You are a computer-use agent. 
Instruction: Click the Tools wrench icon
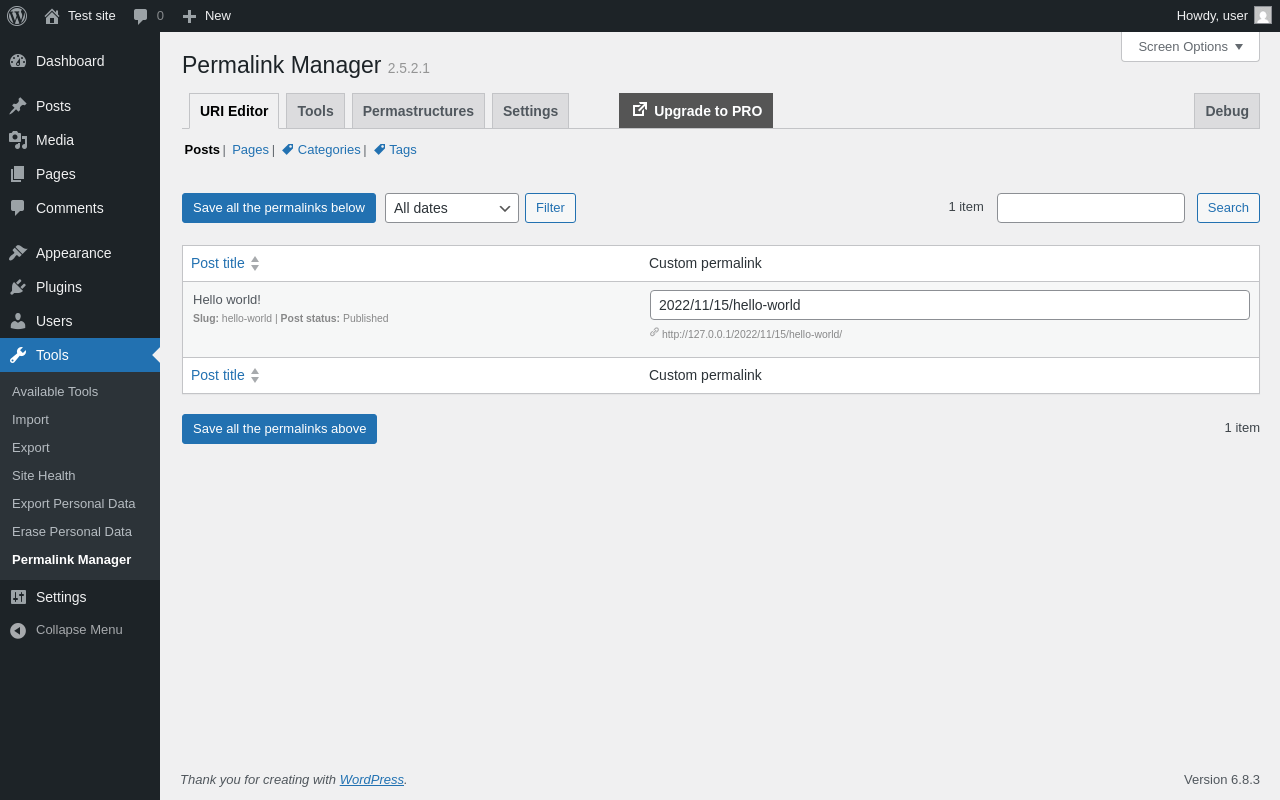[x=18, y=355]
